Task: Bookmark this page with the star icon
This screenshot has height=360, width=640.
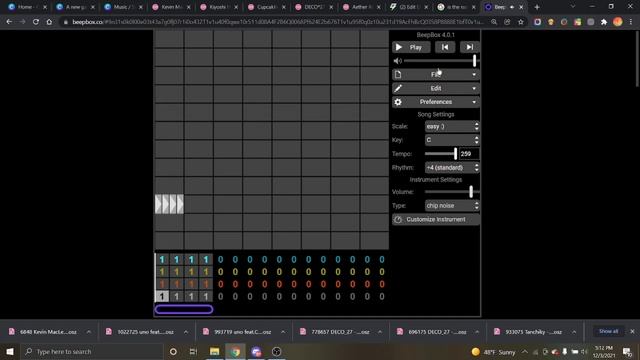Action: 521,22
